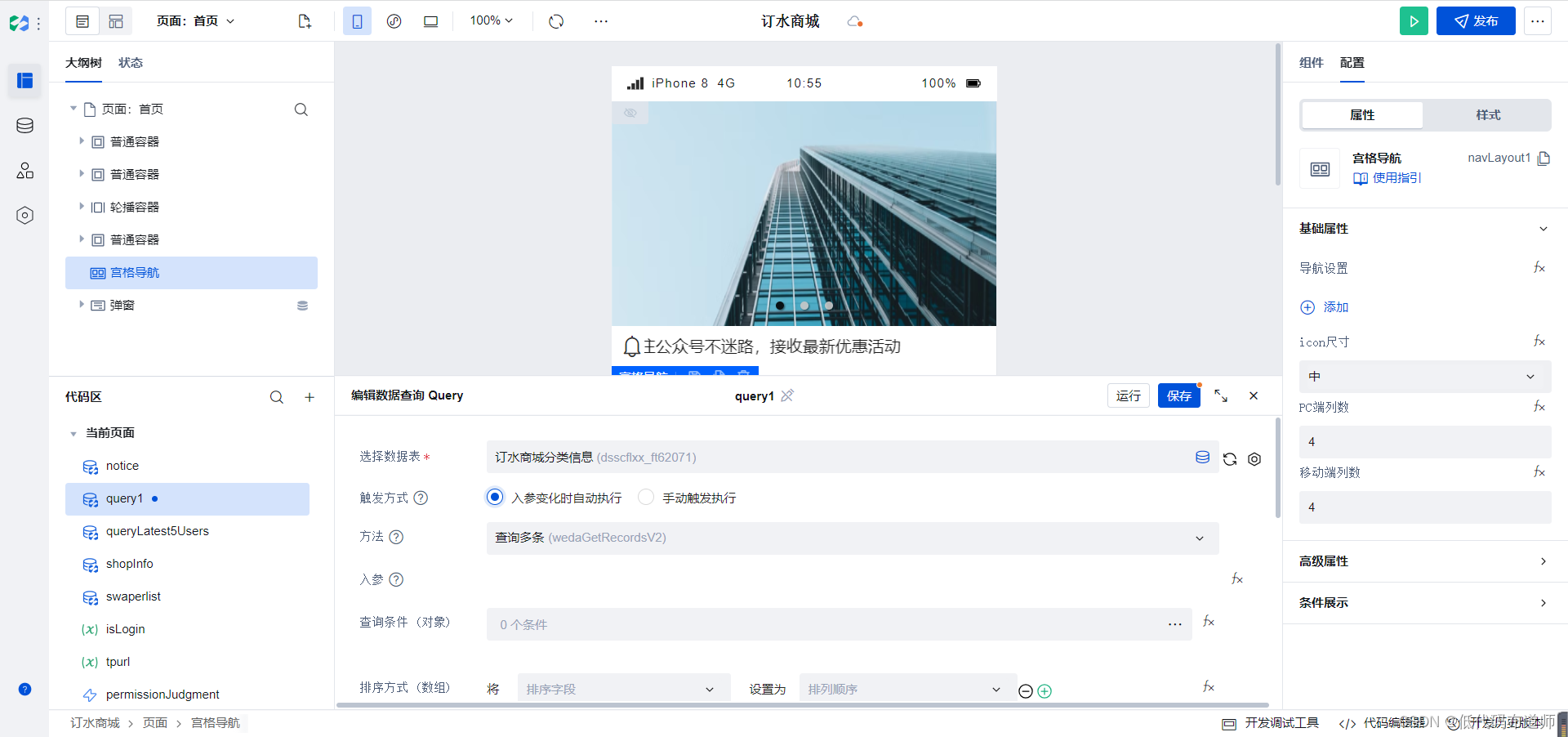Open the data source sidebar icon
This screenshot has width=1568, height=737.
point(24,125)
